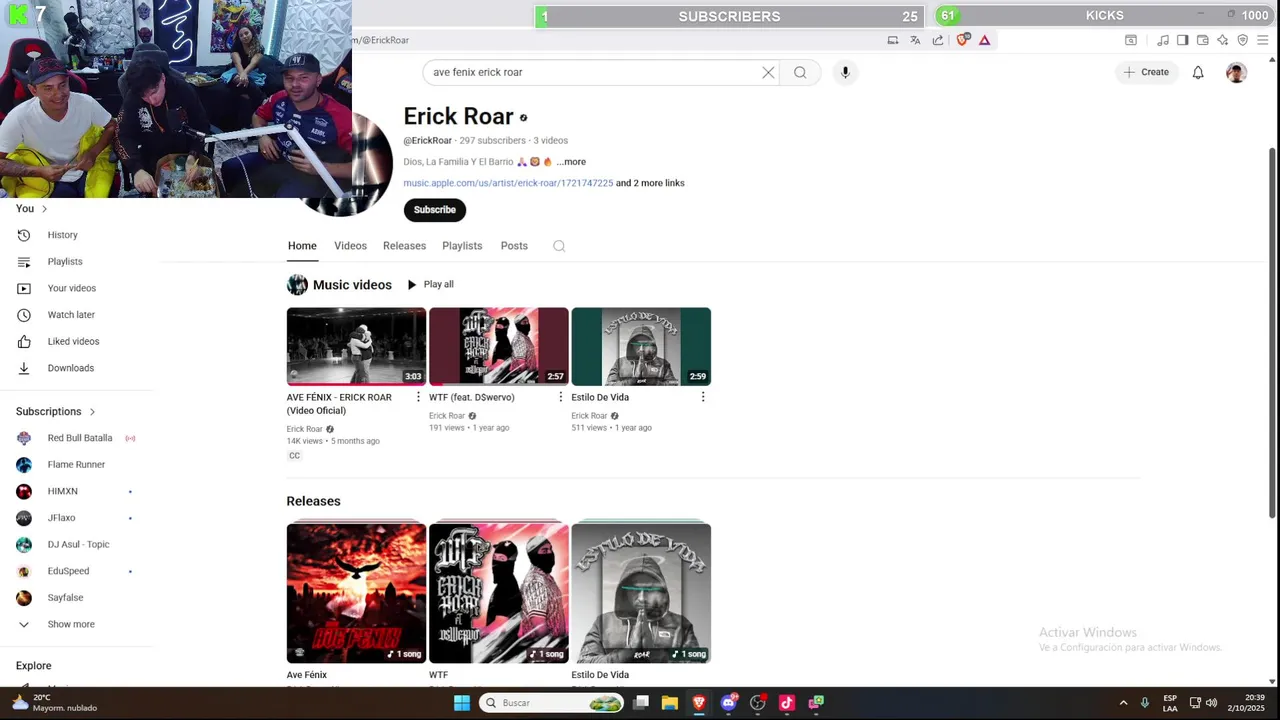
Task: Open the Apple Music artist link
Action: pyautogui.click(x=508, y=183)
